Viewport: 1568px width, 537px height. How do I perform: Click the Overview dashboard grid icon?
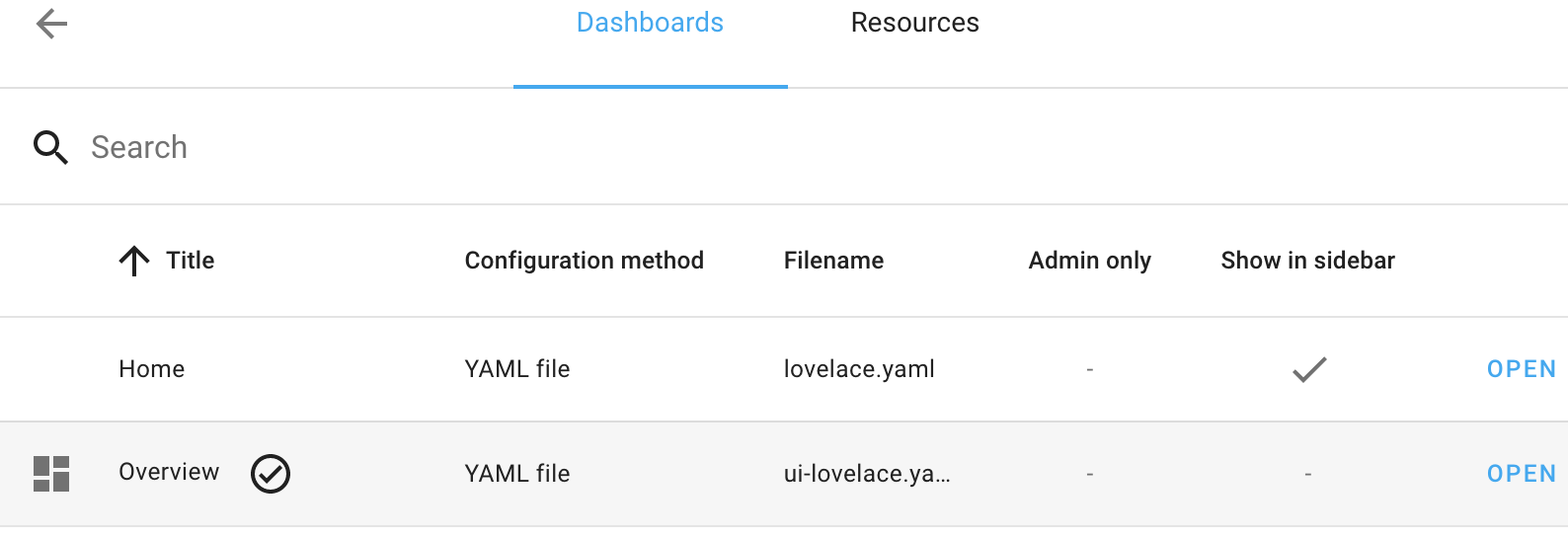click(51, 474)
